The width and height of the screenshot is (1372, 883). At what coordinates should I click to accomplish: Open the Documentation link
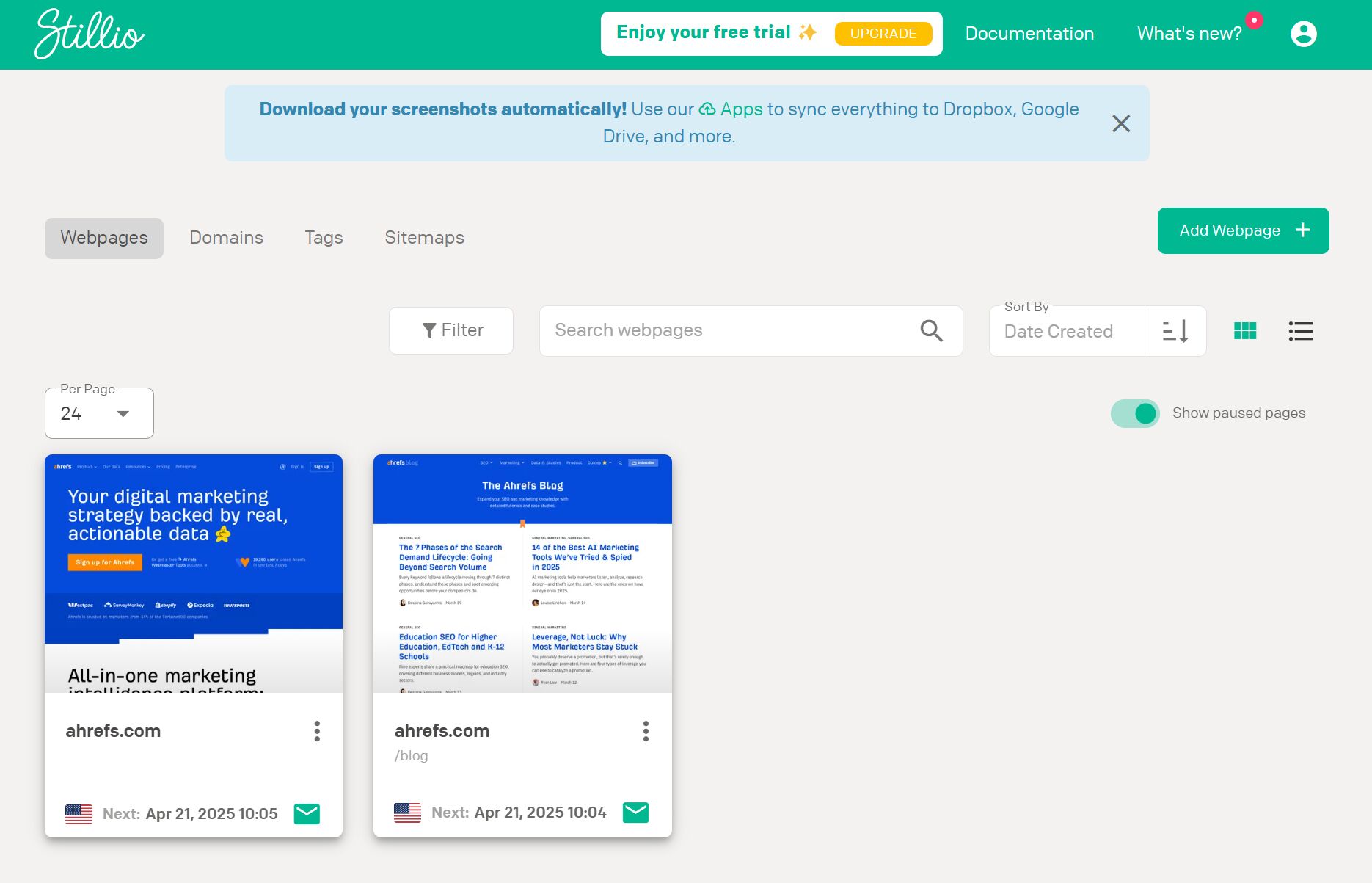click(x=1029, y=34)
